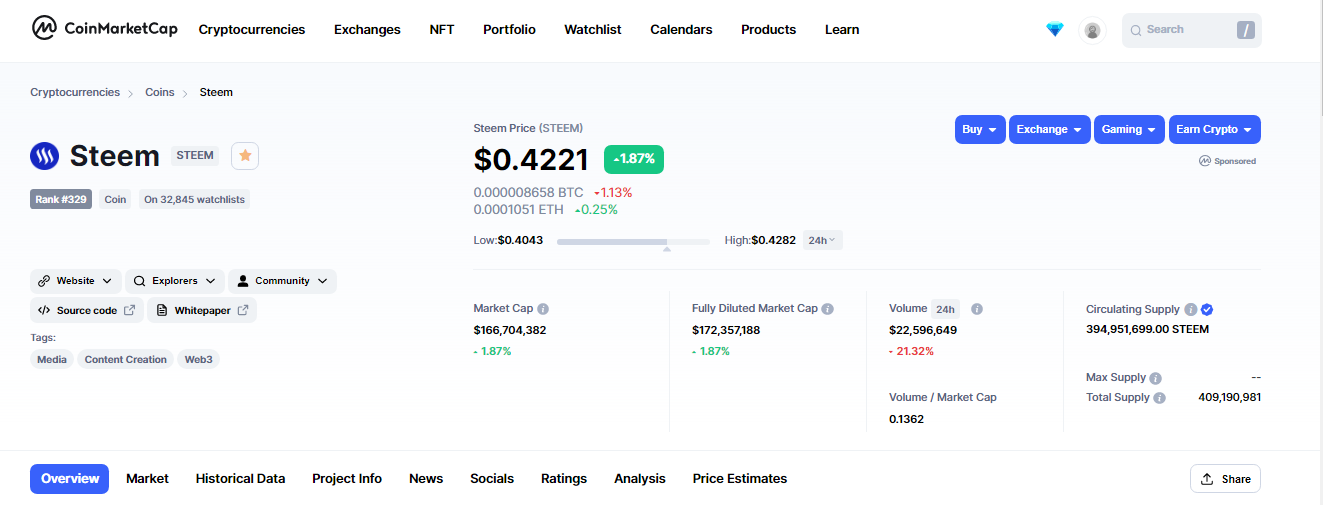Click the CoinMarketCap logo

104,29
